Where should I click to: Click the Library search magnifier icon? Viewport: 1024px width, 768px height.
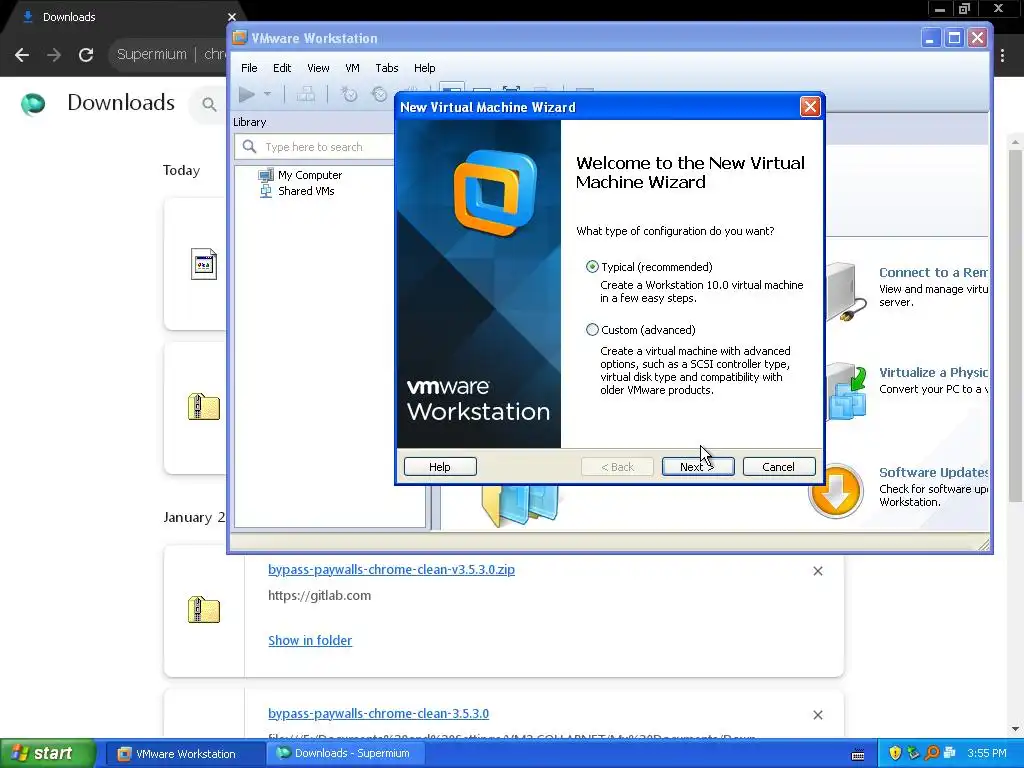click(x=249, y=147)
